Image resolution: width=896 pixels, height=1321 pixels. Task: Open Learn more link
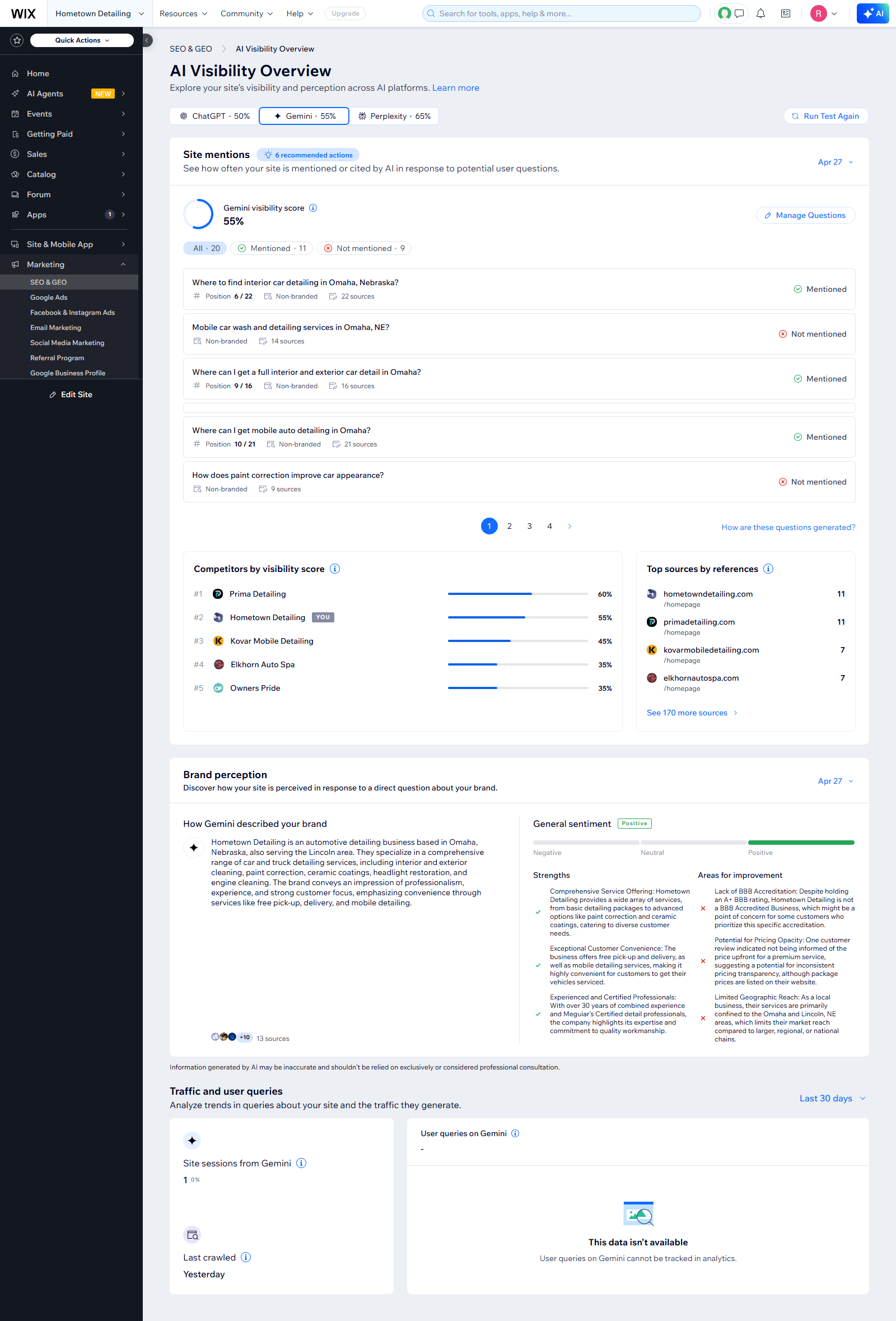(x=456, y=88)
